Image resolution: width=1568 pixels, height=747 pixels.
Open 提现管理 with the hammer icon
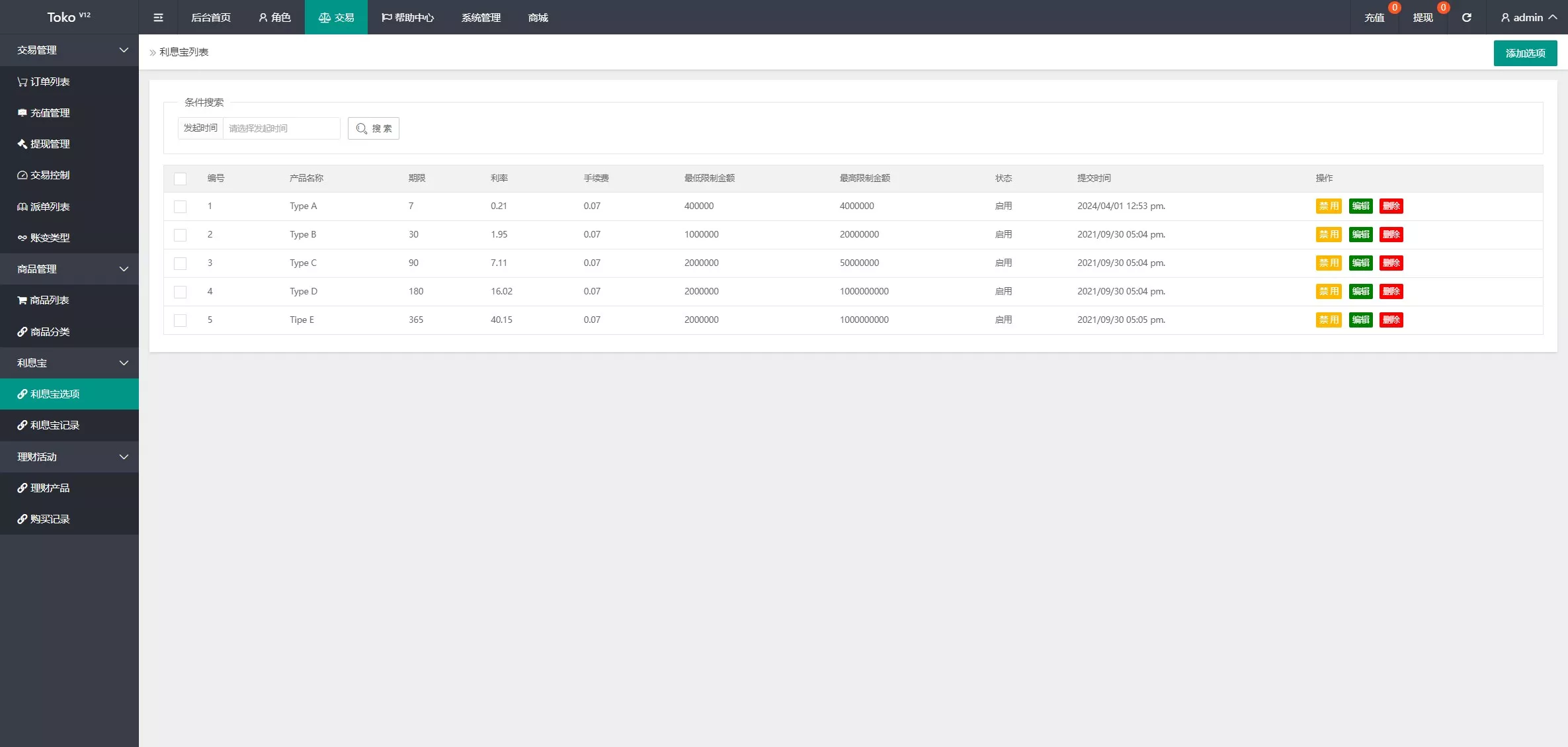click(44, 144)
